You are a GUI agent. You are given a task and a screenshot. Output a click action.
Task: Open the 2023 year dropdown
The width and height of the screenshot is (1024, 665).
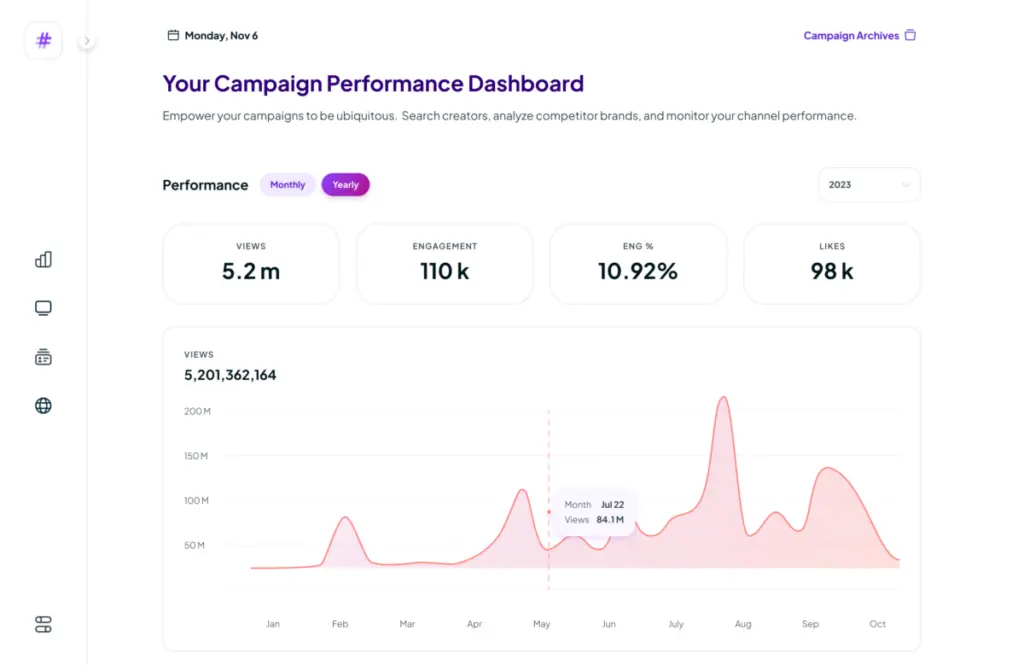(868, 185)
